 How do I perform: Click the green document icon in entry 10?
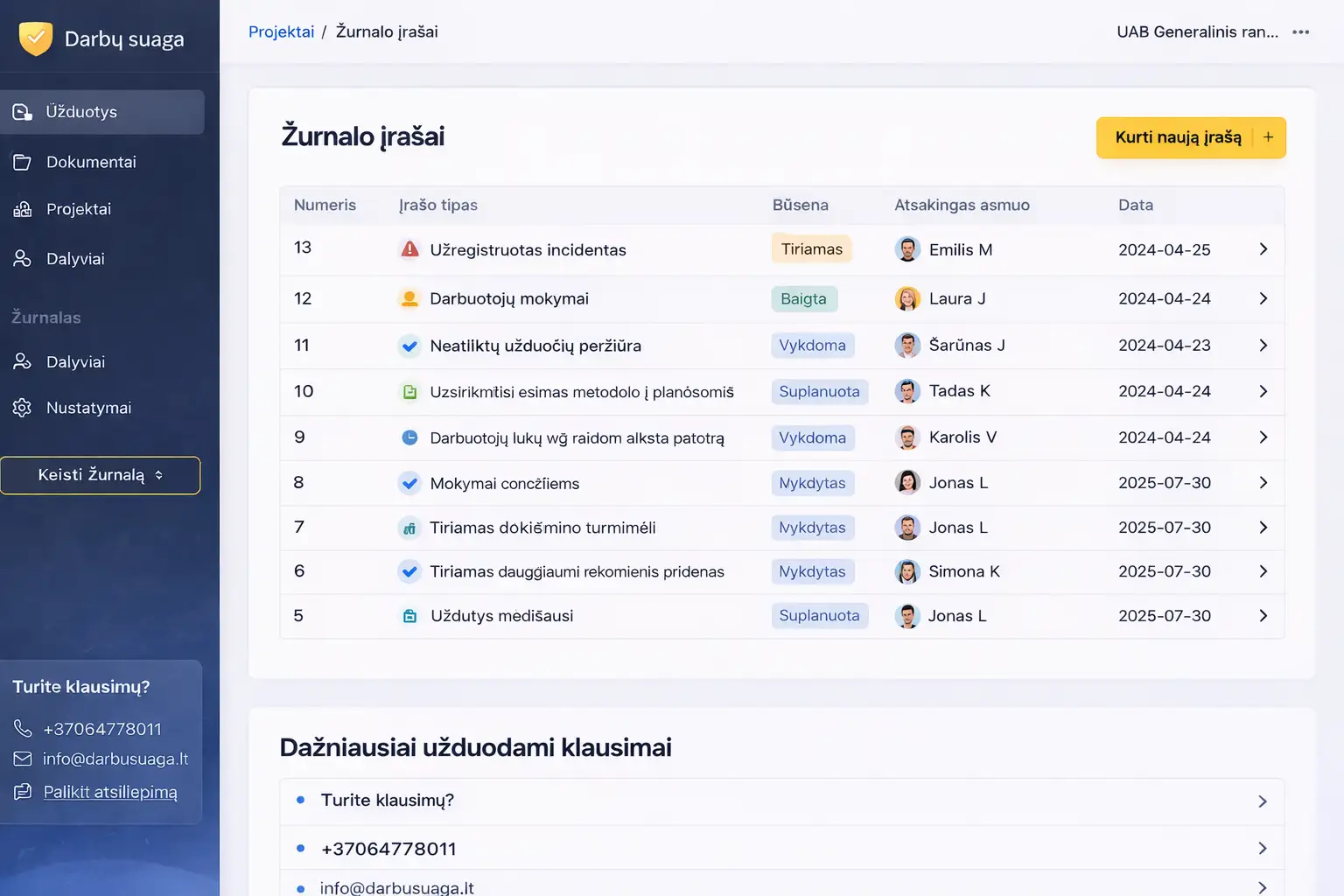409,392
